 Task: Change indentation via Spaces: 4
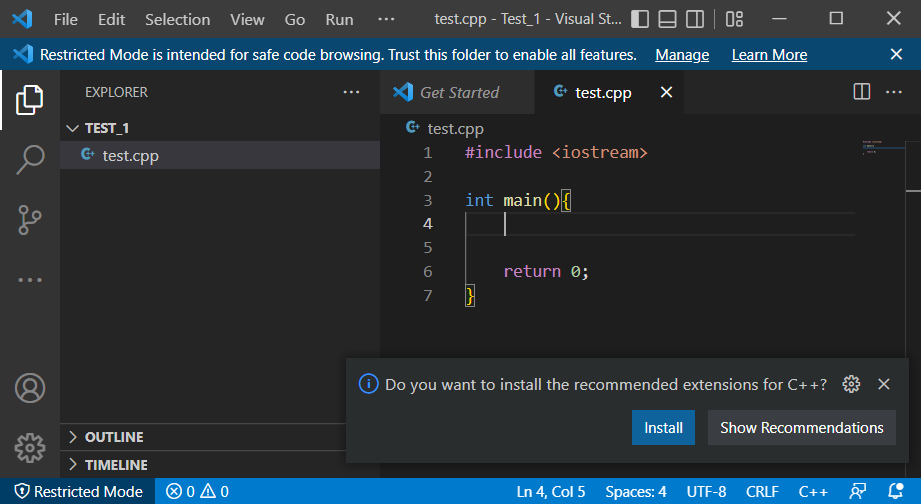[636, 491]
